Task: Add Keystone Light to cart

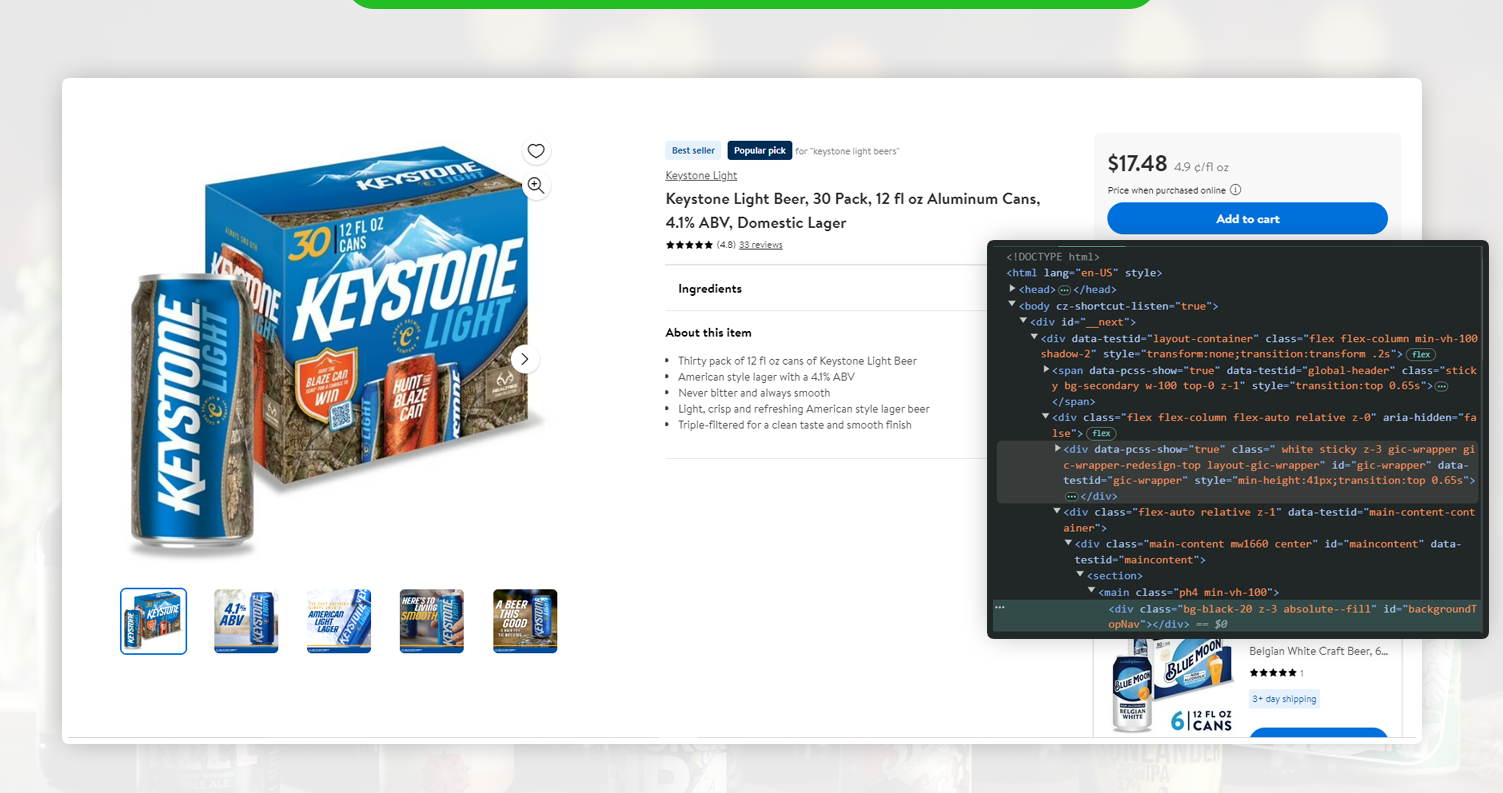Action: 1247,219
